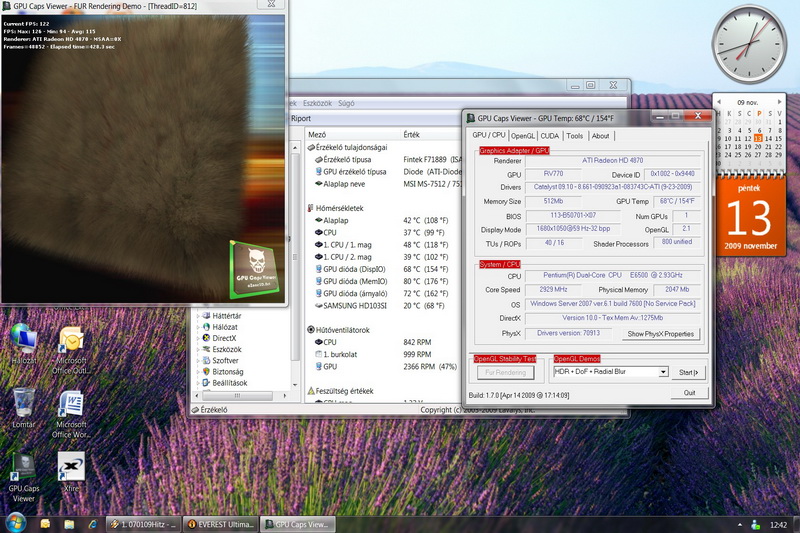Click the 2366 RPM GPU fan value
The width and height of the screenshot is (800, 533).
pyautogui.click(x=430, y=366)
